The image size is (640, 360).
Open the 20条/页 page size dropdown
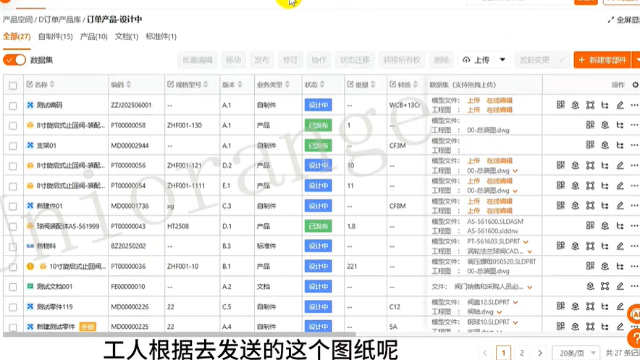[576, 353]
